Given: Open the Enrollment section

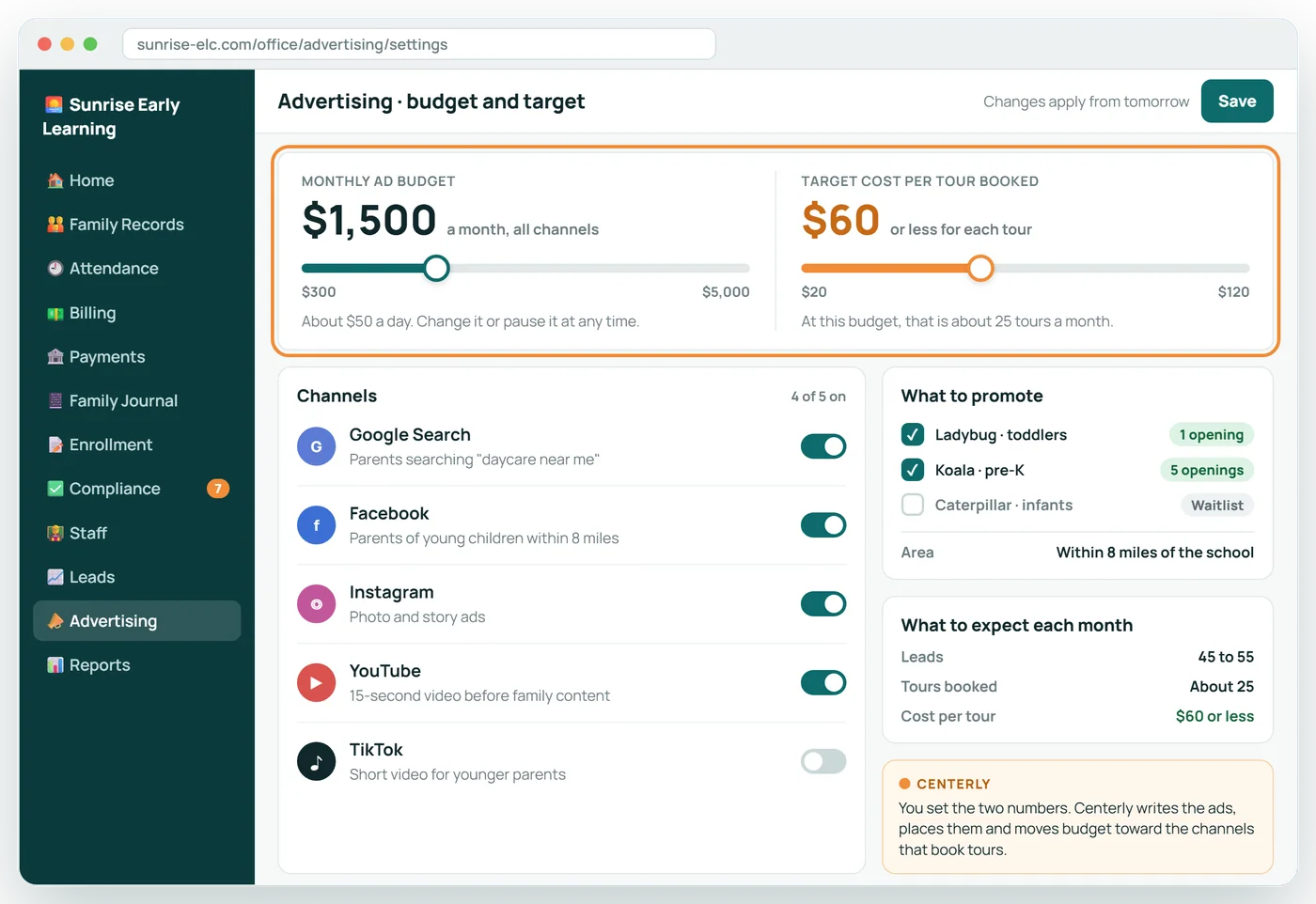Looking at the screenshot, I should [x=137, y=444].
